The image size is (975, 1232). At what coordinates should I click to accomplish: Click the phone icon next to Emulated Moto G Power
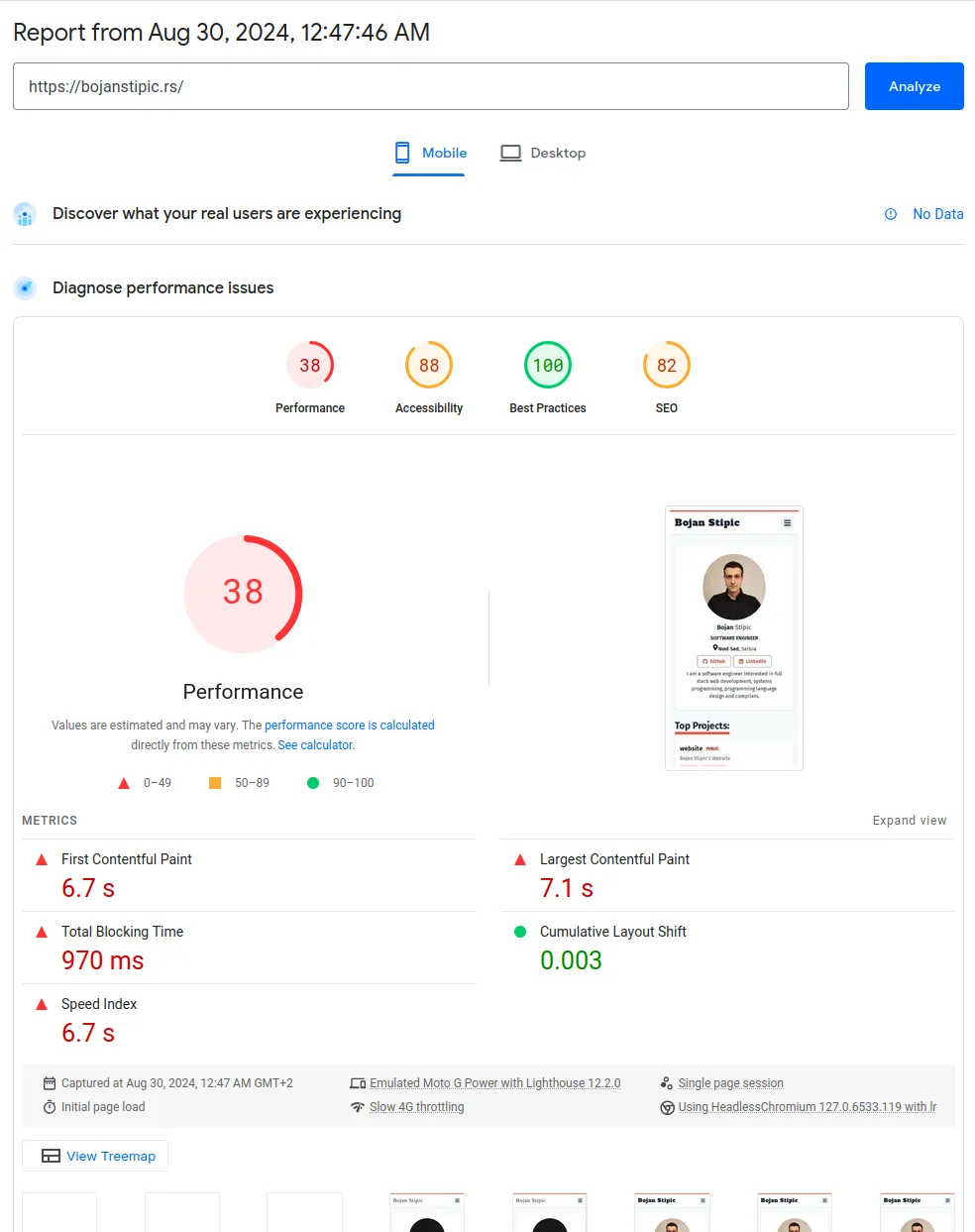[358, 1082]
